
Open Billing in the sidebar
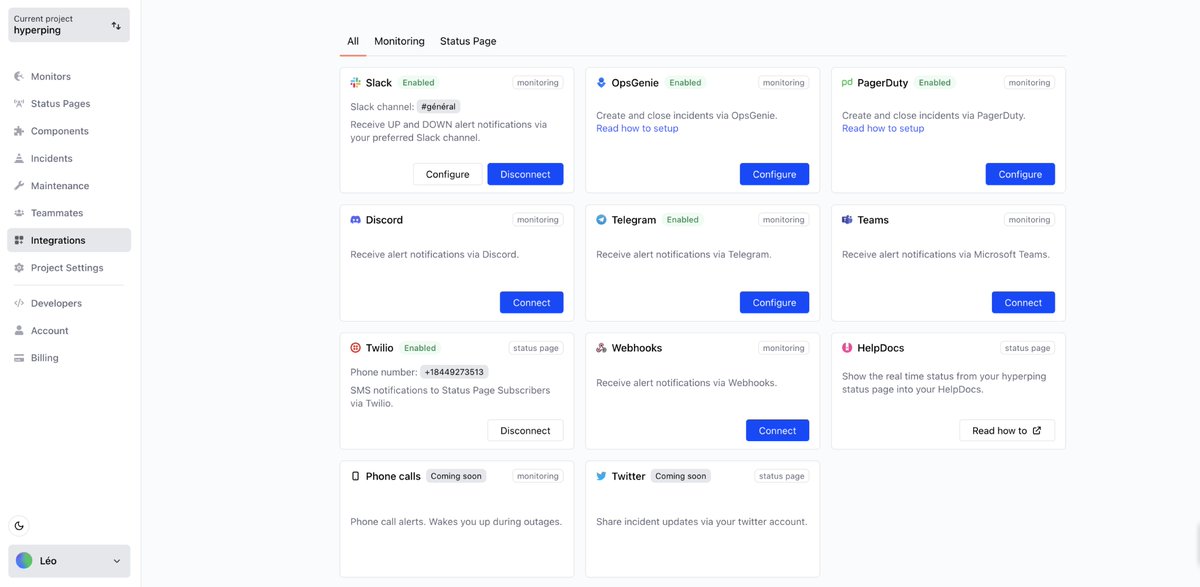(x=69, y=358)
